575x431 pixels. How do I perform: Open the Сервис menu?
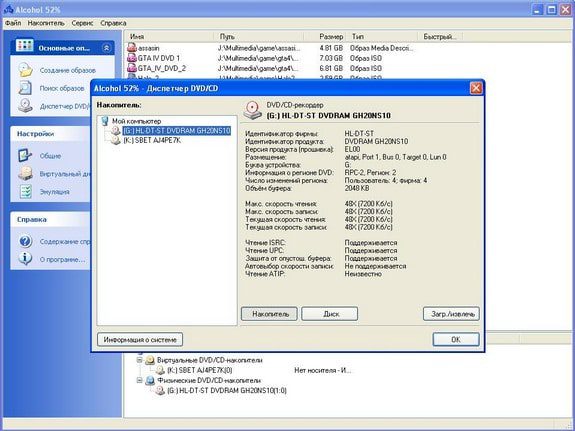[83, 23]
